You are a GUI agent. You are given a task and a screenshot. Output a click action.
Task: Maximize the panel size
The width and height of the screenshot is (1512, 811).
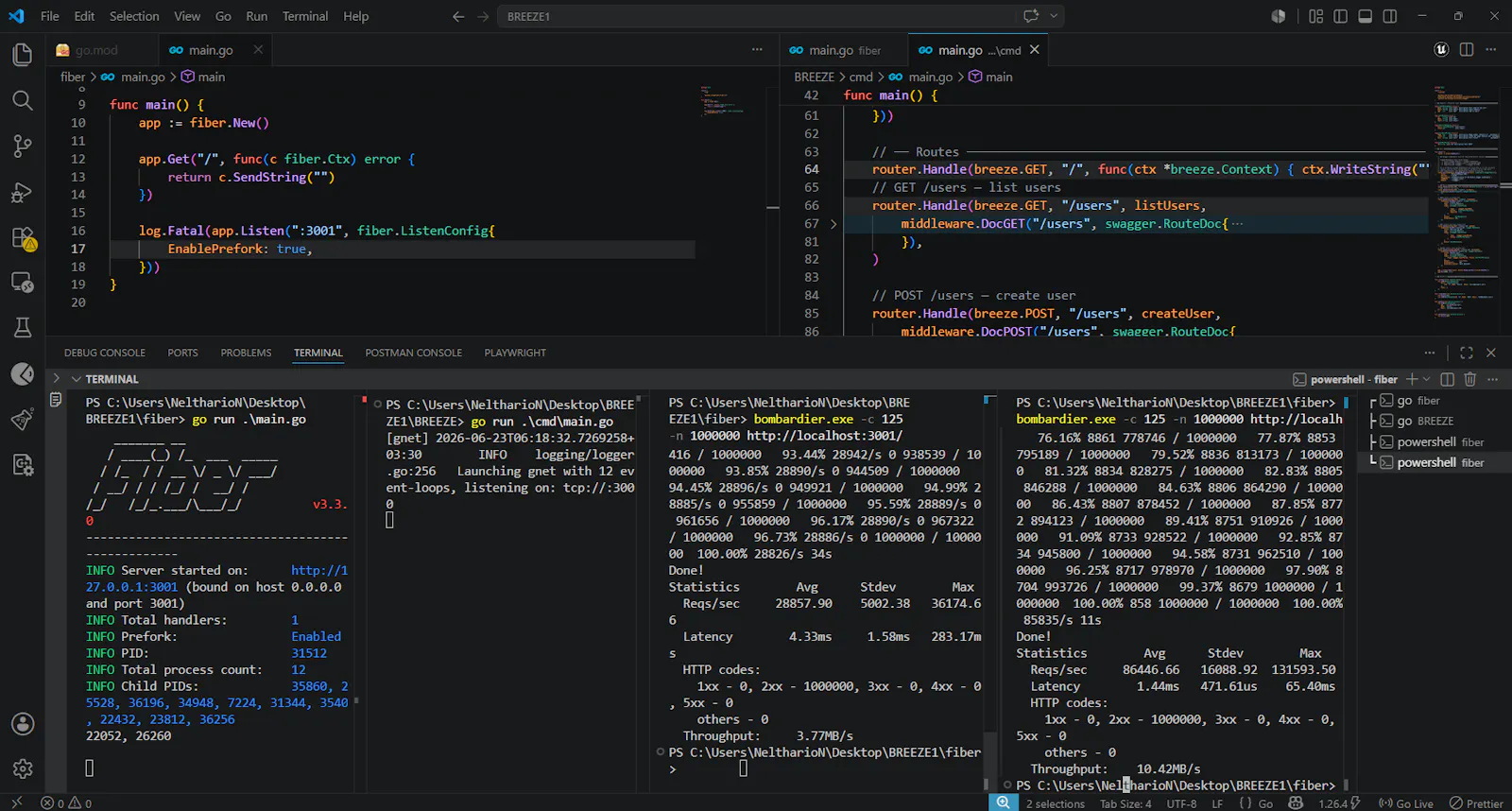(x=1467, y=353)
